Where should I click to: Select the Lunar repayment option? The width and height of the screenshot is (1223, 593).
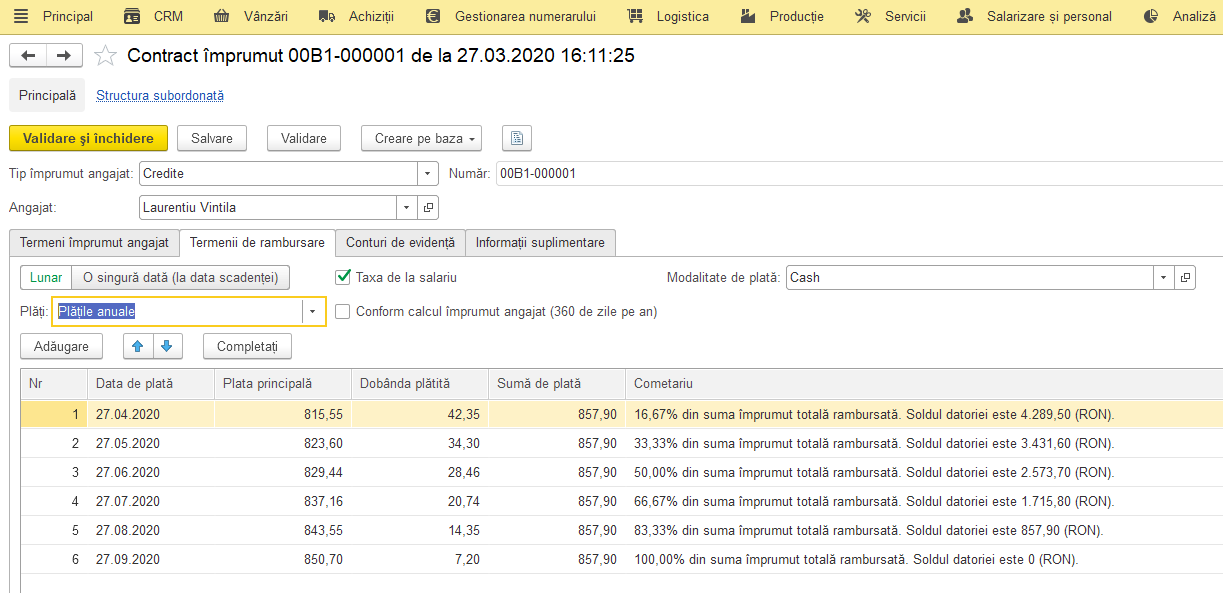pos(46,277)
